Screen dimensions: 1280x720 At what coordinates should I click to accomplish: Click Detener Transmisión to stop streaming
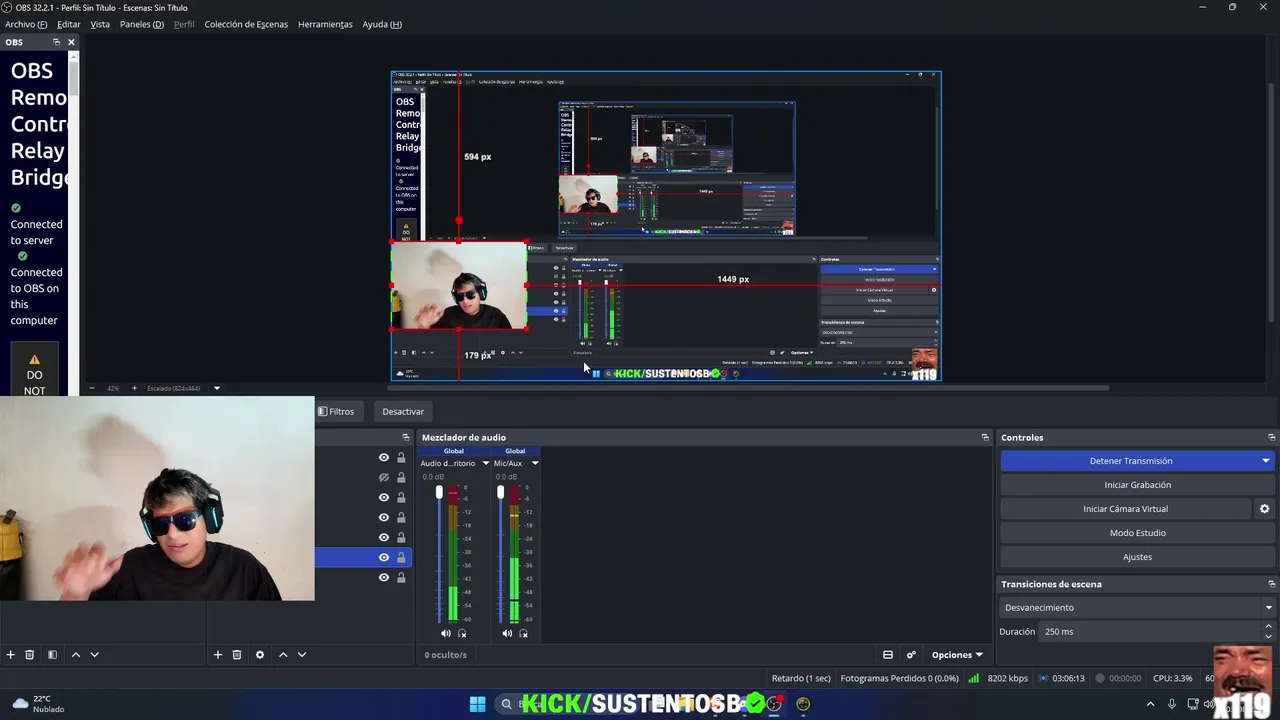tap(1130, 461)
